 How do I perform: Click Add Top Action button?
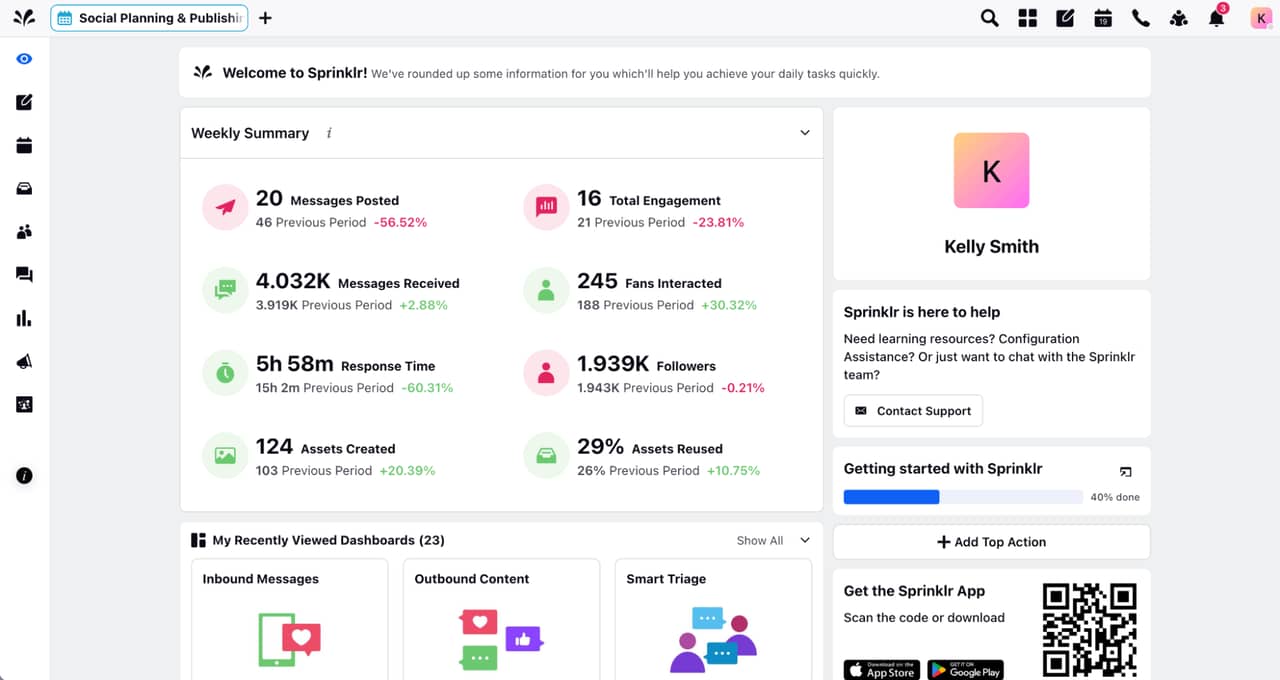(x=991, y=542)
